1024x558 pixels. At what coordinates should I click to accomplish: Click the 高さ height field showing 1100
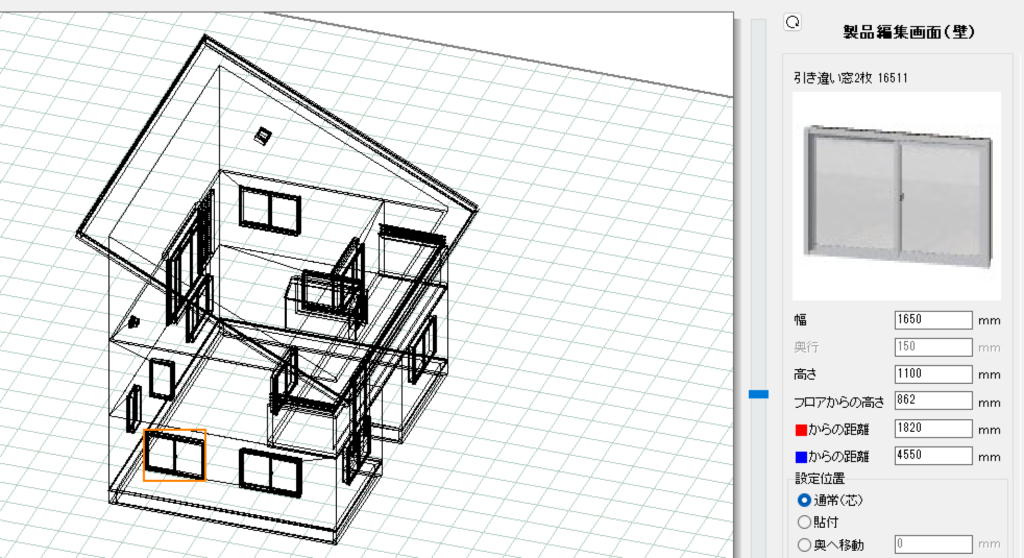coord(933,374)
